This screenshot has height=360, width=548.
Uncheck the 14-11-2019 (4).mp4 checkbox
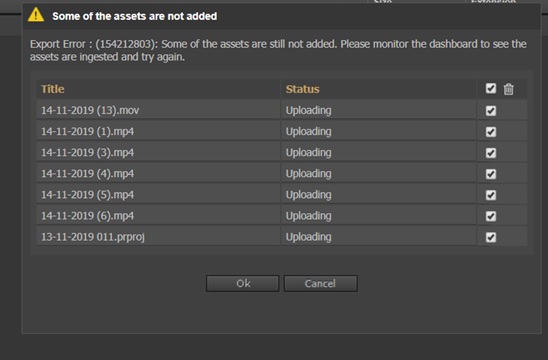point(491,174)
